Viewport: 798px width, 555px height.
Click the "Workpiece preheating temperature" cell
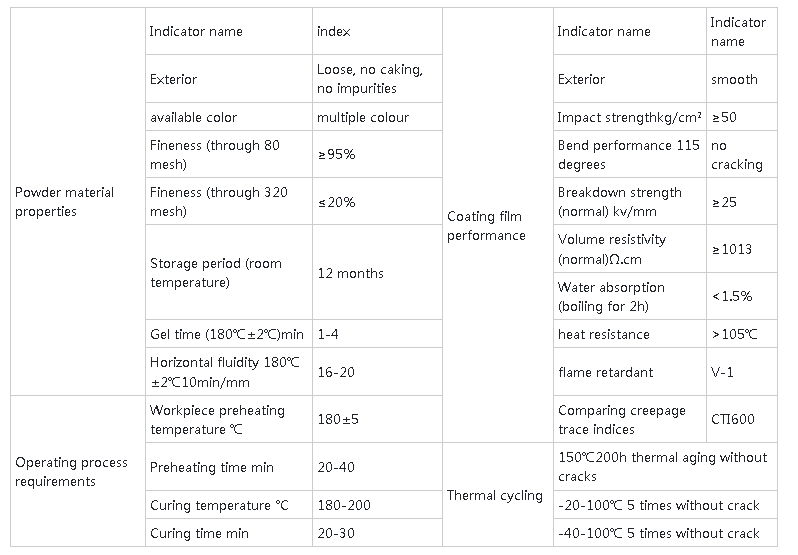click(217, 420)
